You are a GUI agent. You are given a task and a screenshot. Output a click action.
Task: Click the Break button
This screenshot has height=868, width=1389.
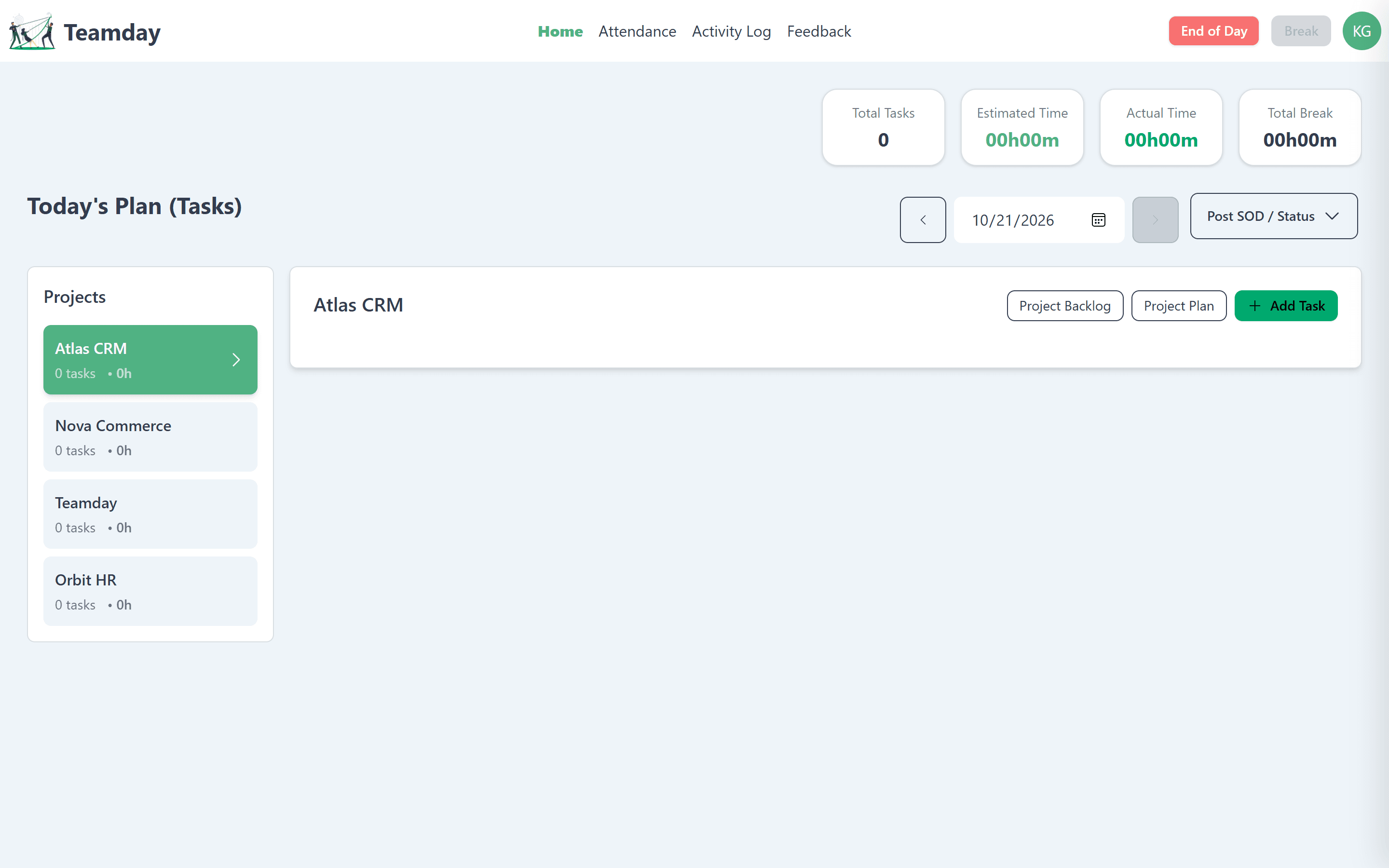(x=1301, y=31)
